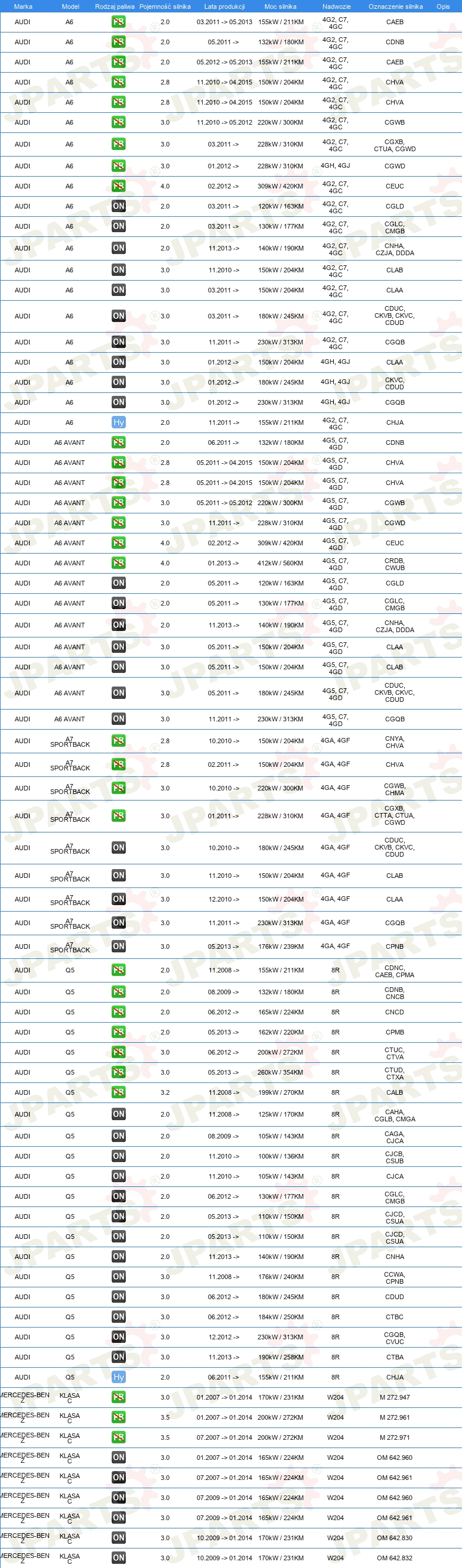Click diesel icon in Q5 CJCB, CSUB row
Image resolution: width=462 pixels, height=1568 pixels.
coord(119,1156)
